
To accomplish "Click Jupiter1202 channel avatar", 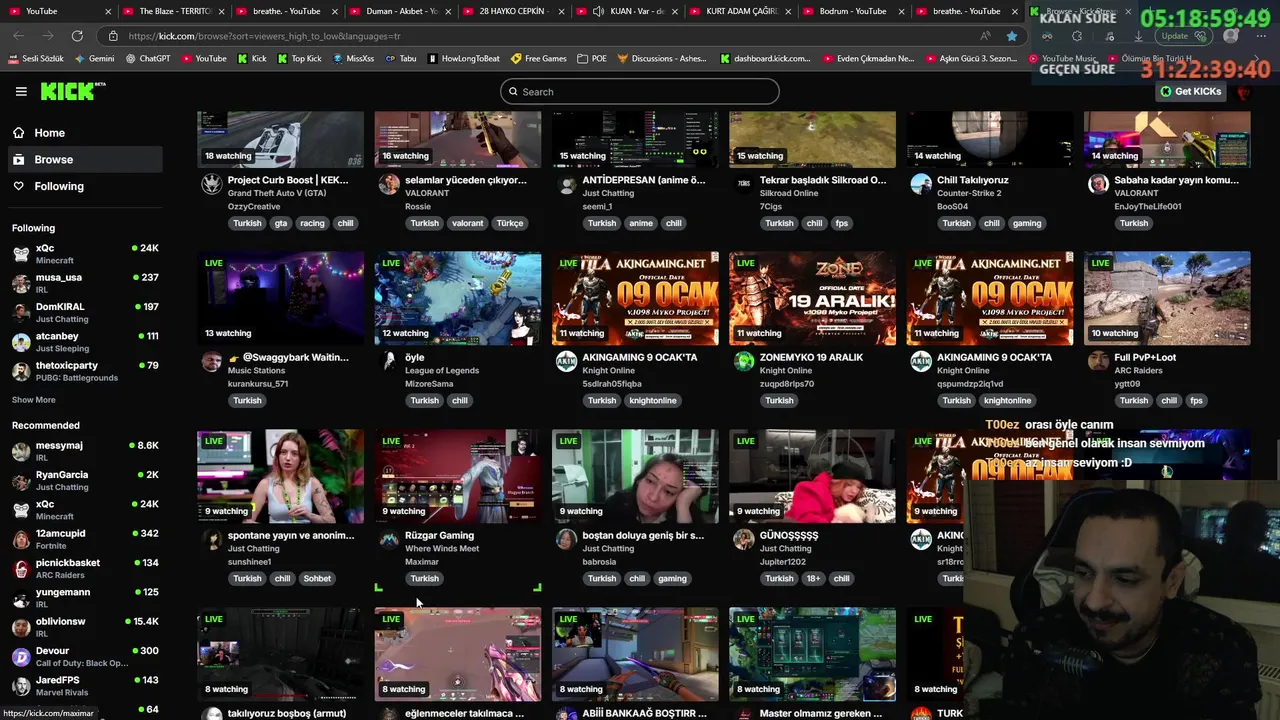I will click(x=743, y=540).
